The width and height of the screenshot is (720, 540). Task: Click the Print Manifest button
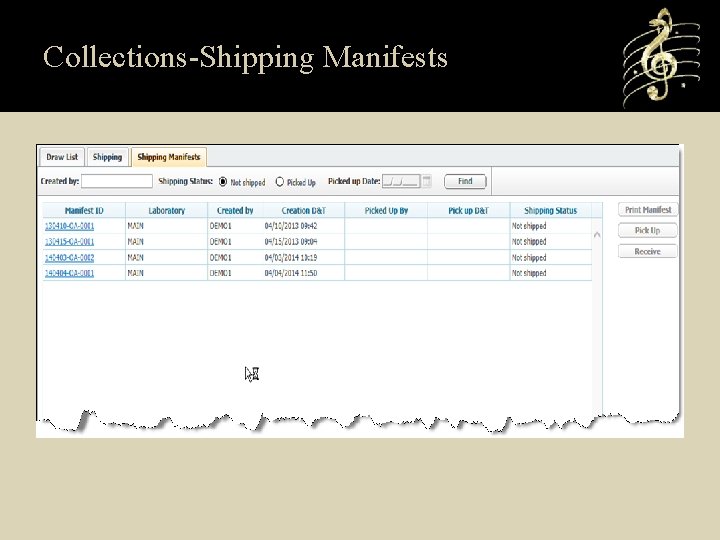pos(648,210)
